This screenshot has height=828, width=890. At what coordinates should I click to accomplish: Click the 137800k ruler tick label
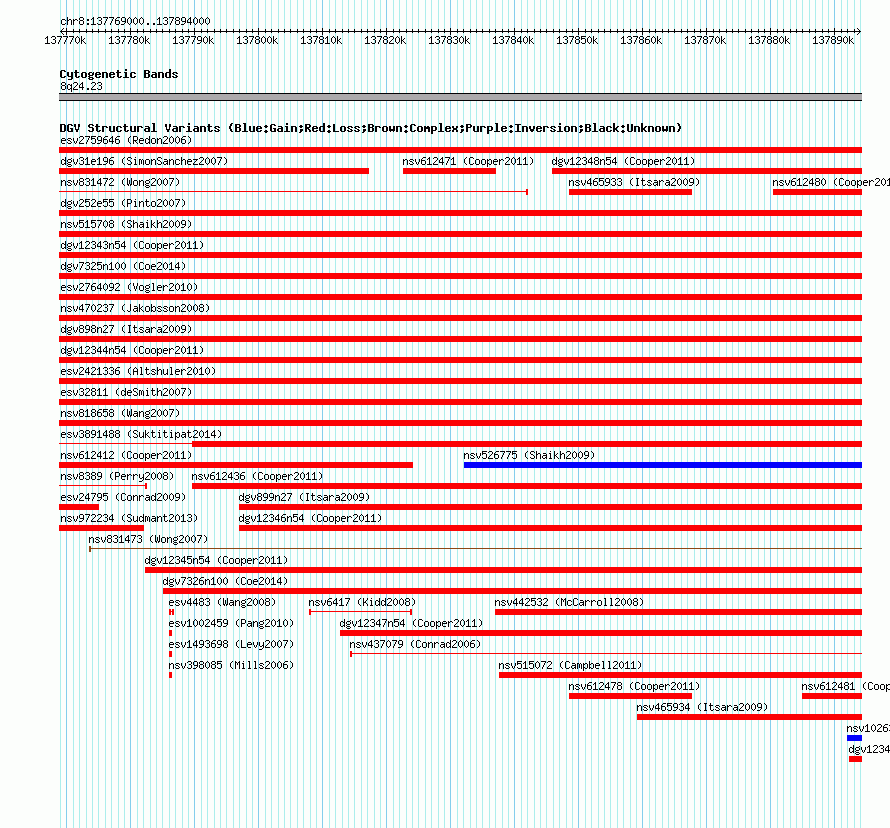point(257,40)
